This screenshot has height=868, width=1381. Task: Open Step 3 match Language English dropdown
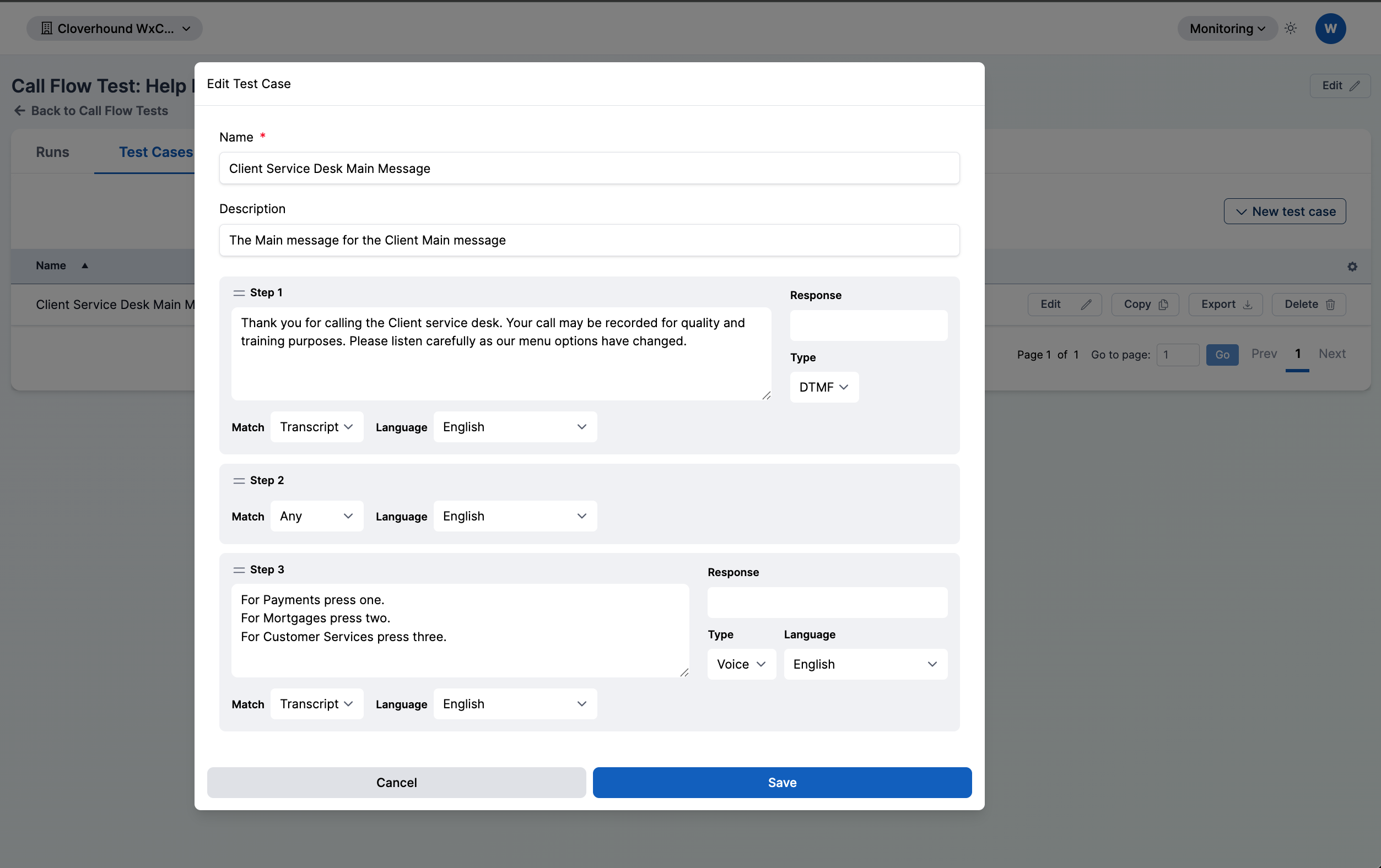point(515,703)
